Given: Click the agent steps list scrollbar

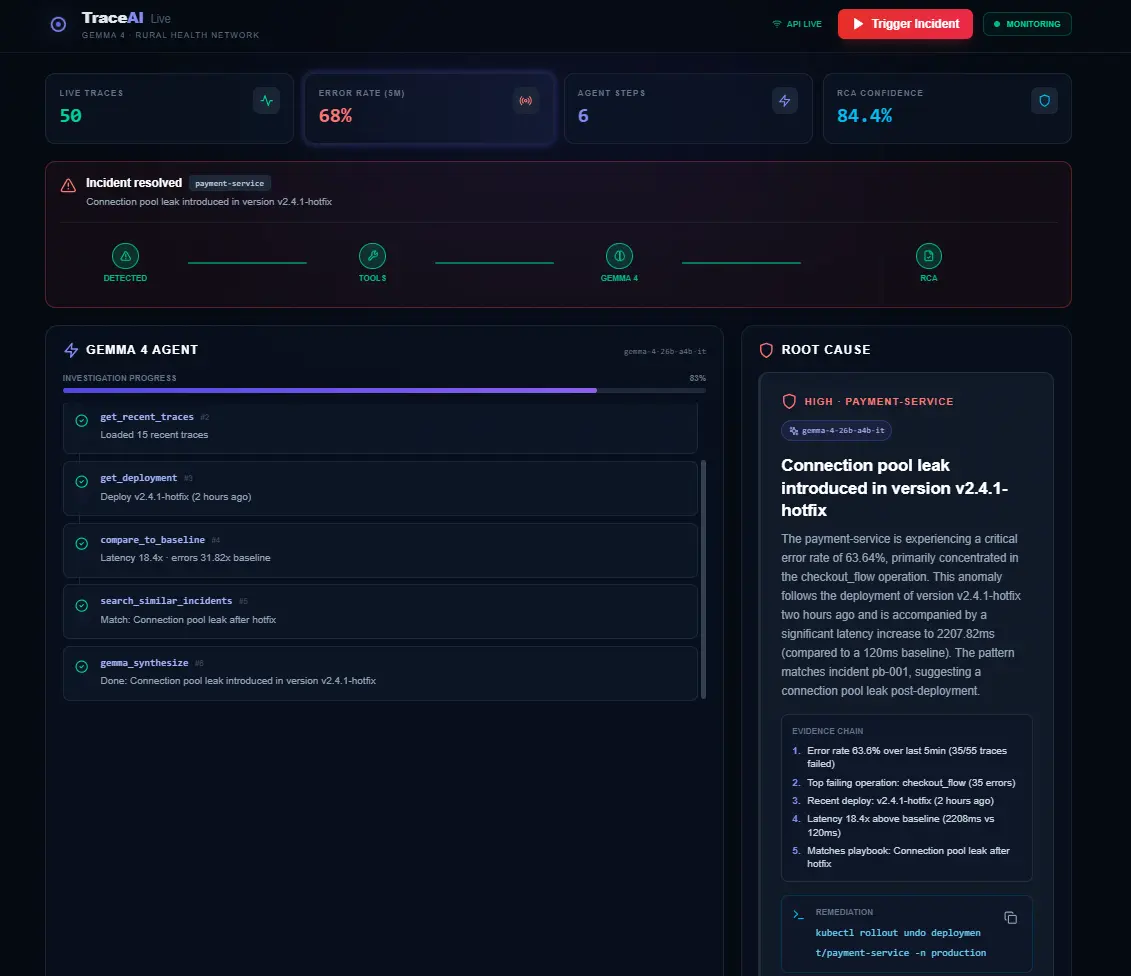Looking at the screenshot, I should [x=703, y=579].
